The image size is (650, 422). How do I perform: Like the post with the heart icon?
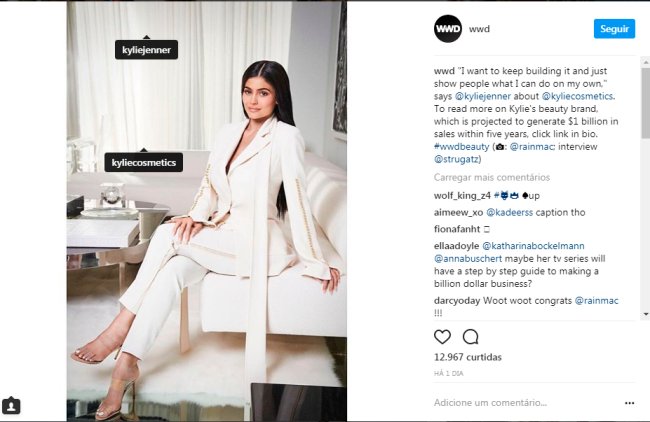click(x=442, y=337)
